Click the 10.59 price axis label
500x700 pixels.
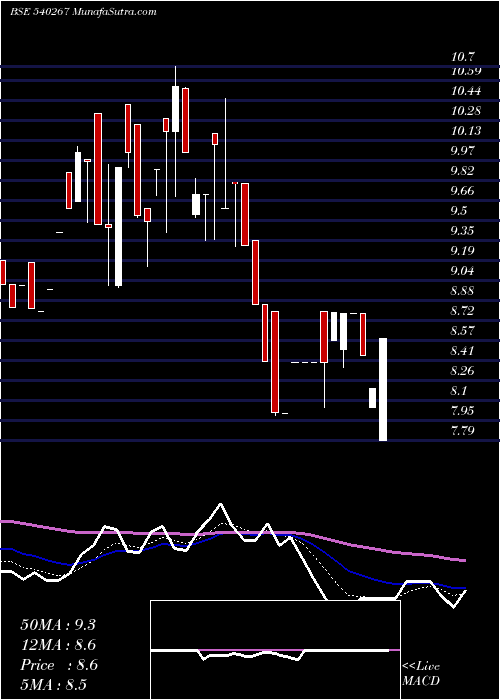click(x=466, y=71)
